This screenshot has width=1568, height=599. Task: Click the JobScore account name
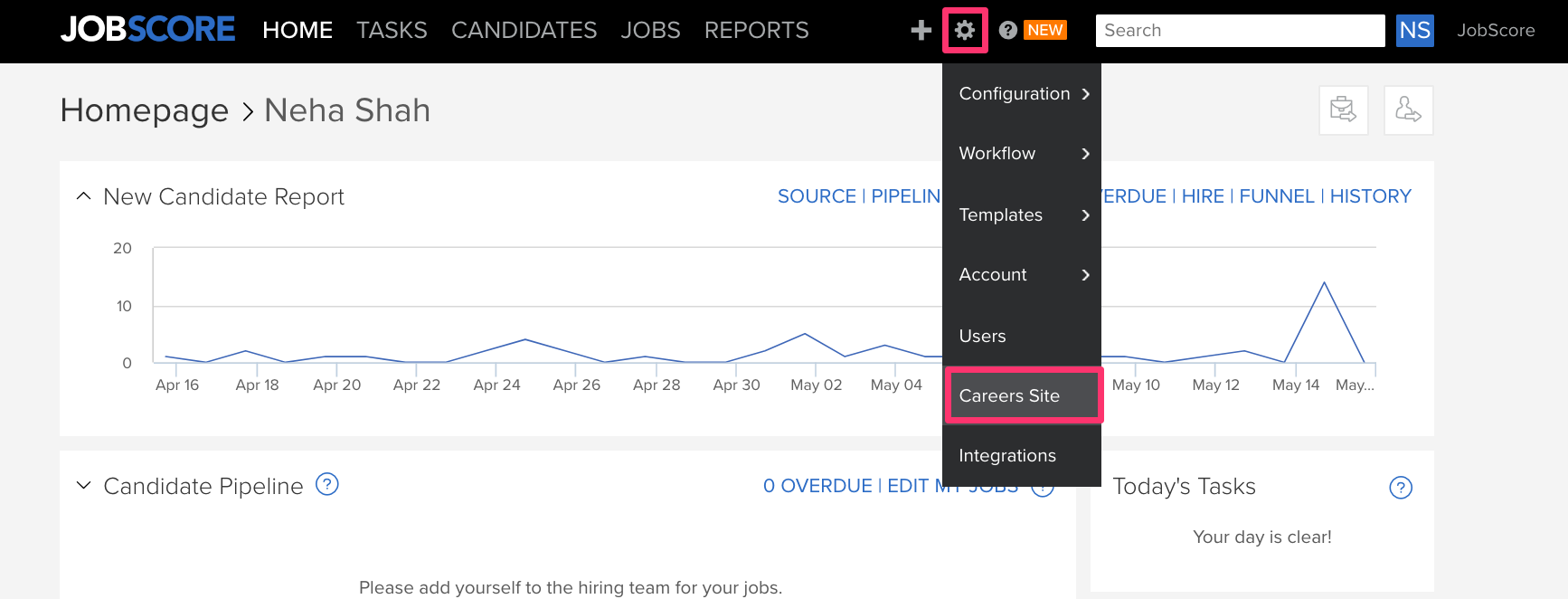pos(1496,31)
